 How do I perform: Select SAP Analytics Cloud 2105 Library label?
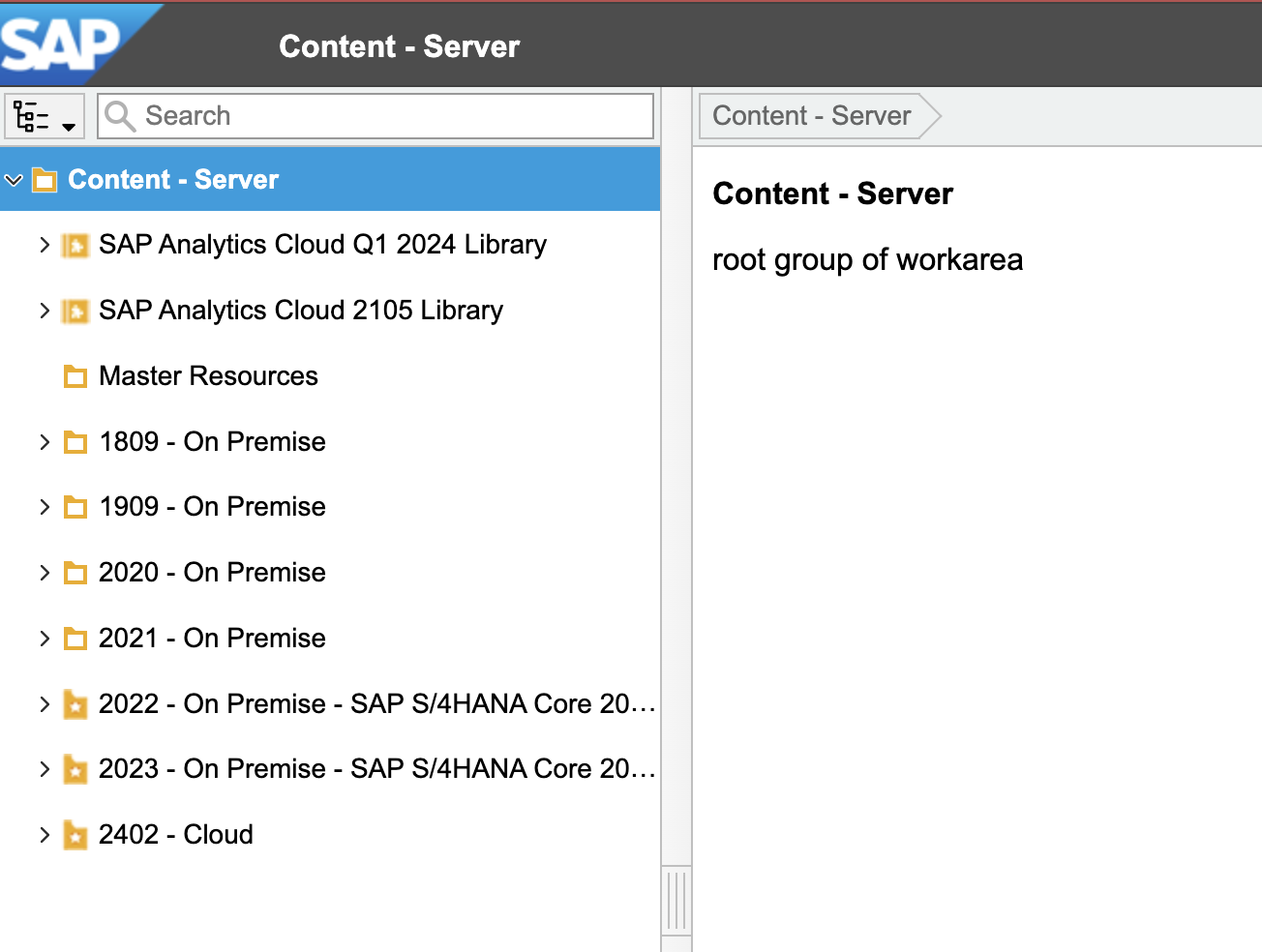301,311
